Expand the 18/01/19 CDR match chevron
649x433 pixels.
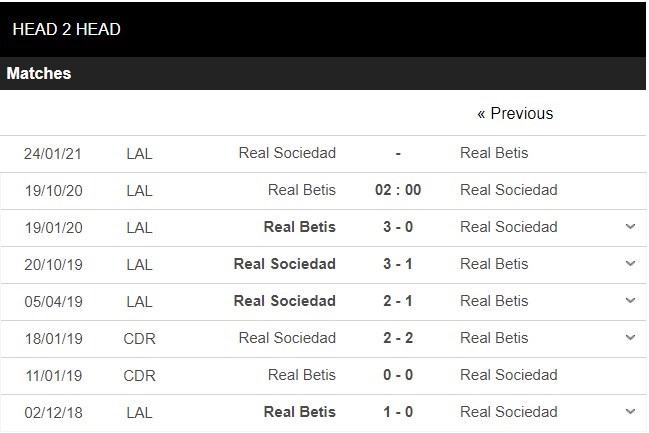click(630, 338)
